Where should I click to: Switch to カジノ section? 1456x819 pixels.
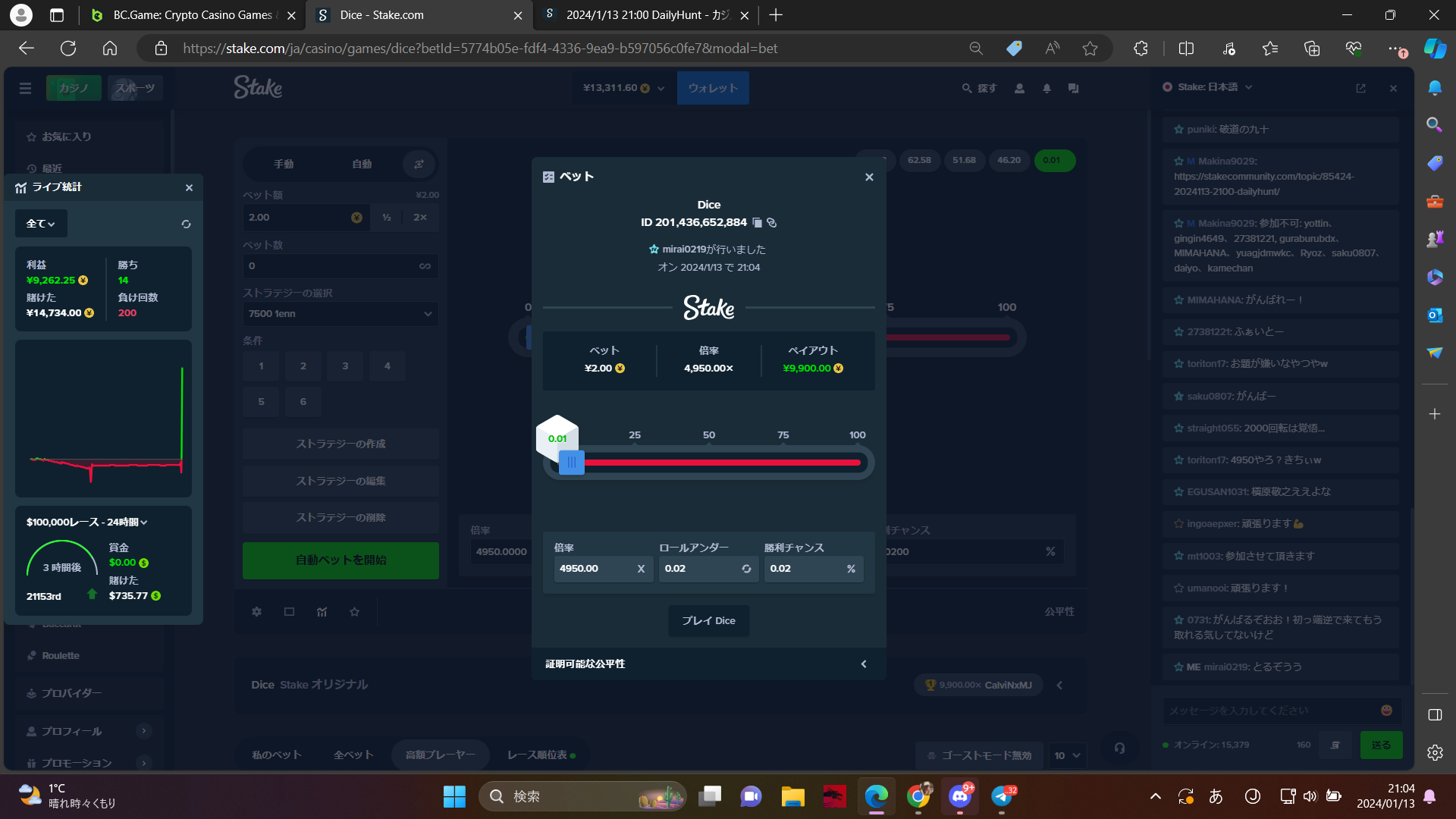click(x=74, y=88)
